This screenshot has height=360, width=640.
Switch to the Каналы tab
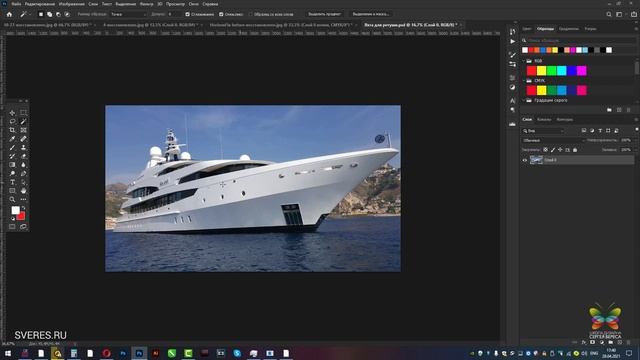[544, 120]
